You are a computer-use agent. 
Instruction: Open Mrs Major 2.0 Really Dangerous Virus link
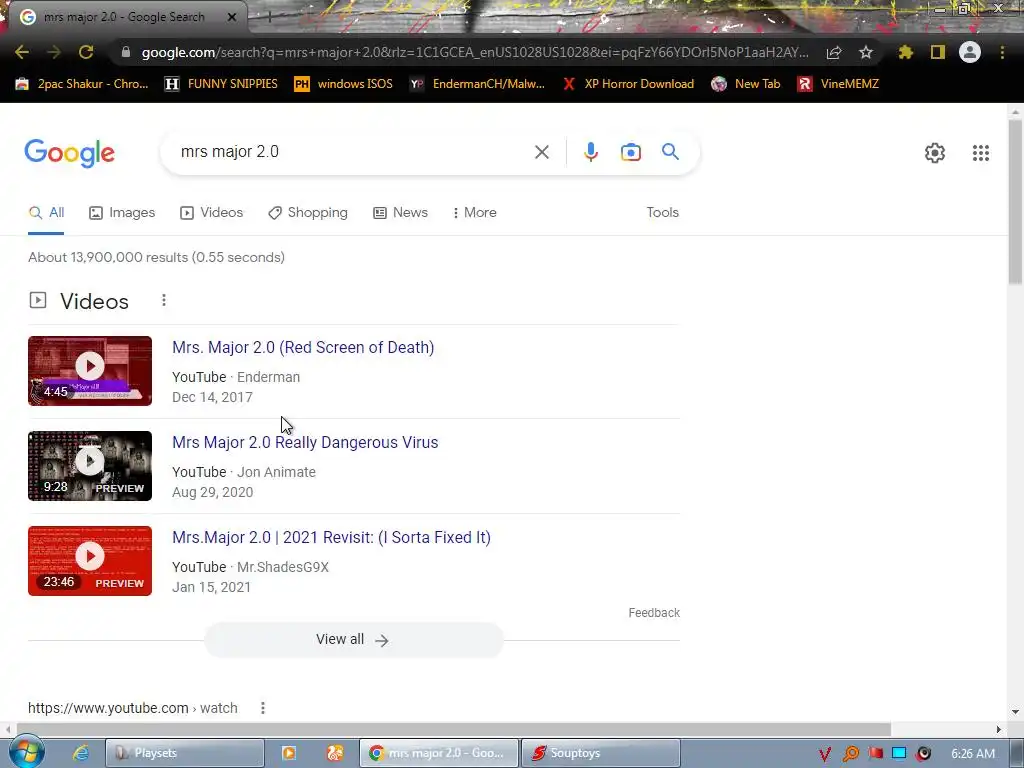click(305, 443)
